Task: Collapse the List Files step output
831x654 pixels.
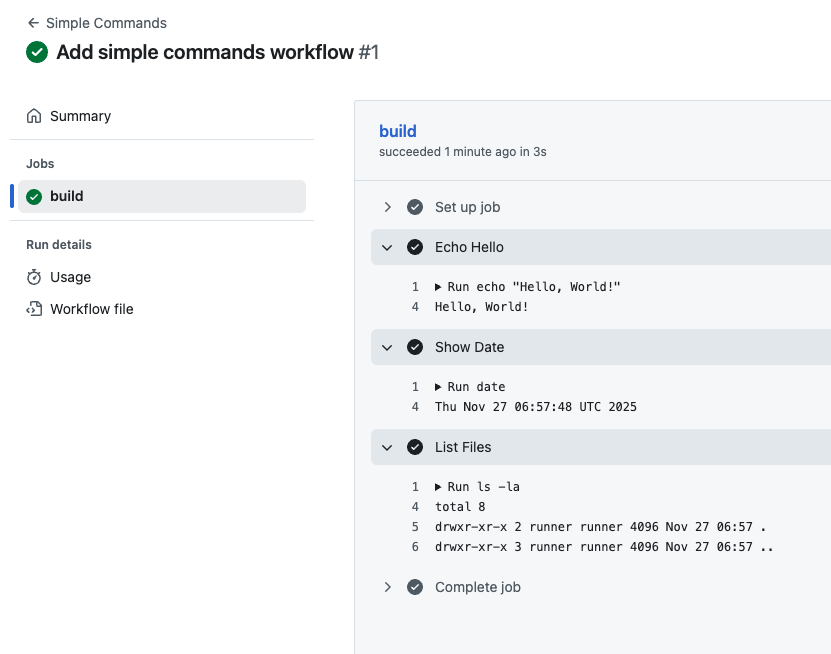Action: coord(388,447)
